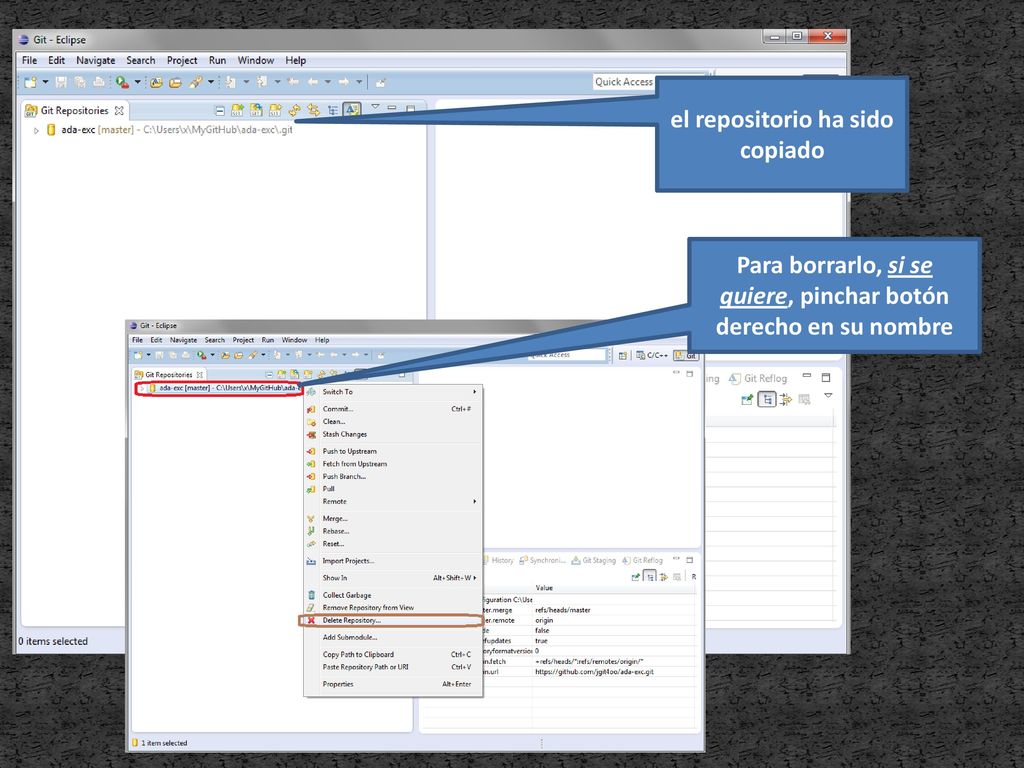Expand the ada-exc repository node in back window
This screenshot has width=1024, height=768.
[37, 131]
